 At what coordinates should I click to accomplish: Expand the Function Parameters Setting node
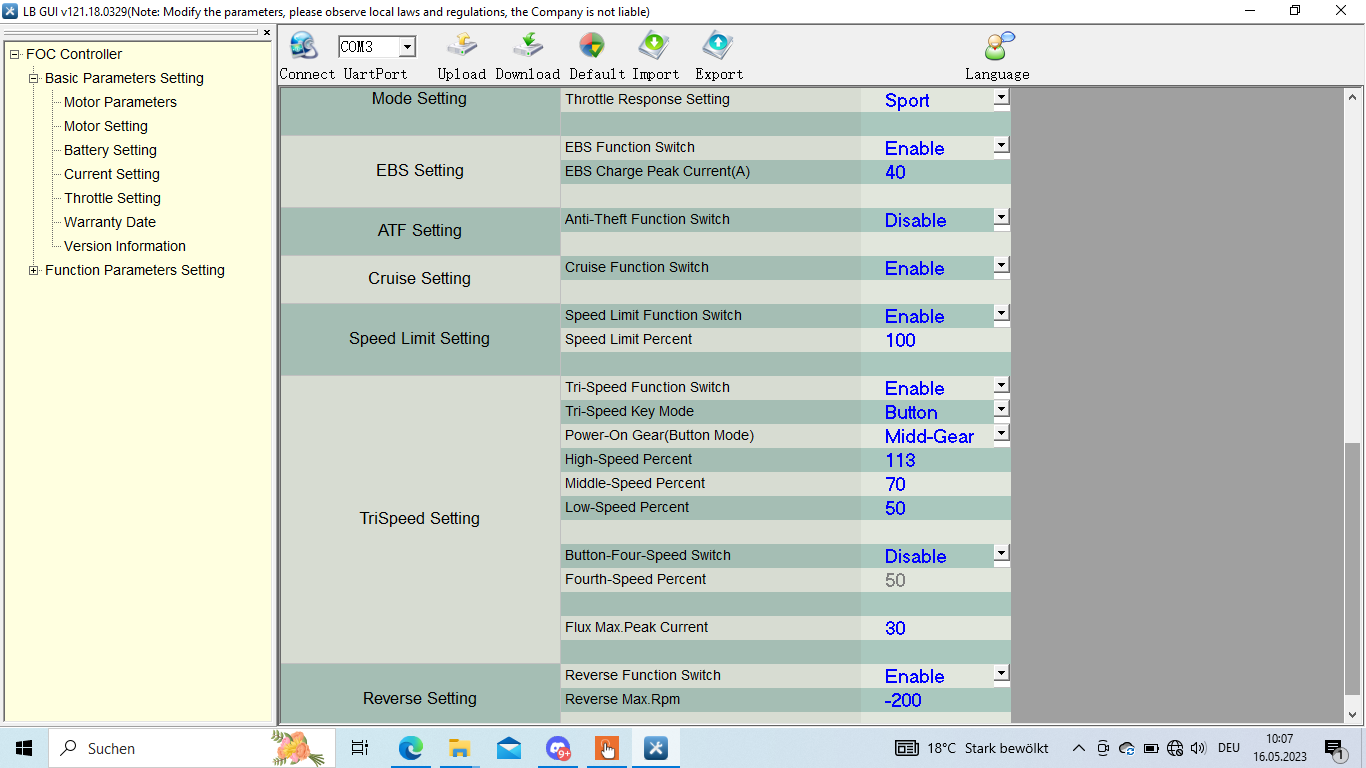pos(34,270)
